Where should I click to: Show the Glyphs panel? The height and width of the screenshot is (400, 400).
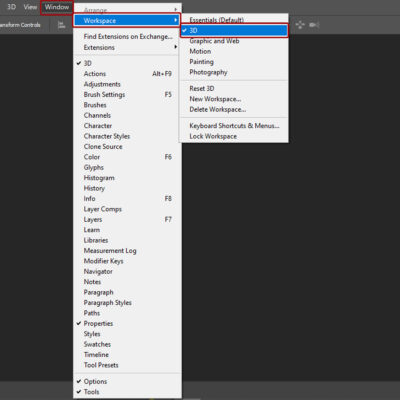coord(127,167)
